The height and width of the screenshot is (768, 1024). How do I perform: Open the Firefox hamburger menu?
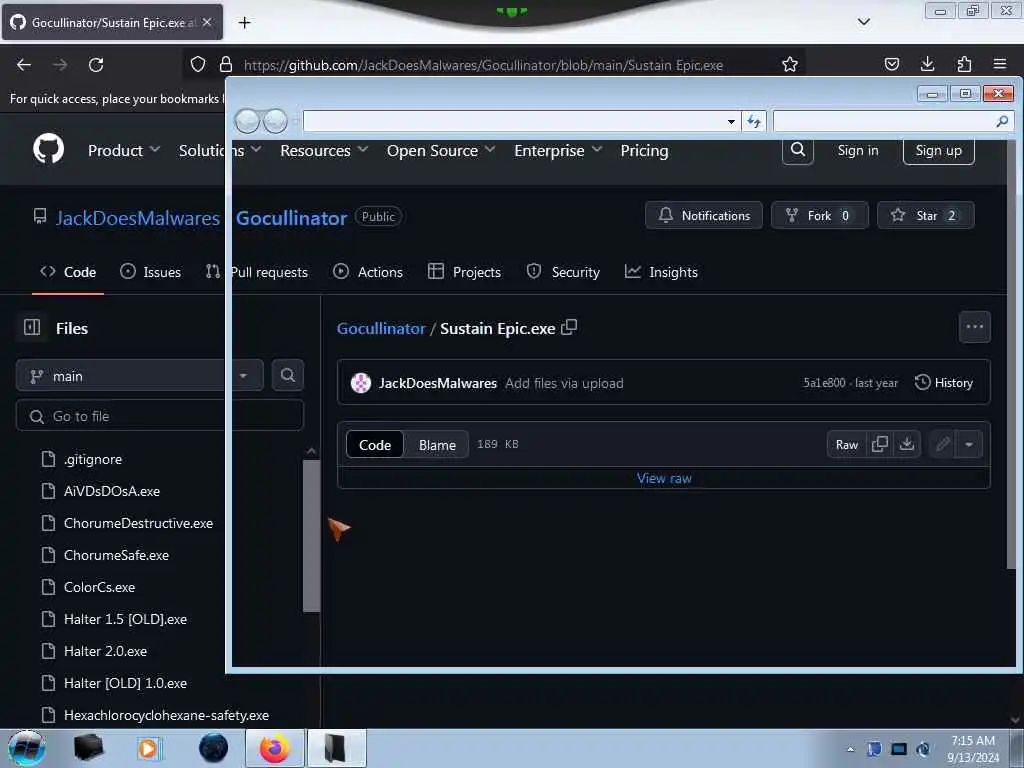point(1000,64)
